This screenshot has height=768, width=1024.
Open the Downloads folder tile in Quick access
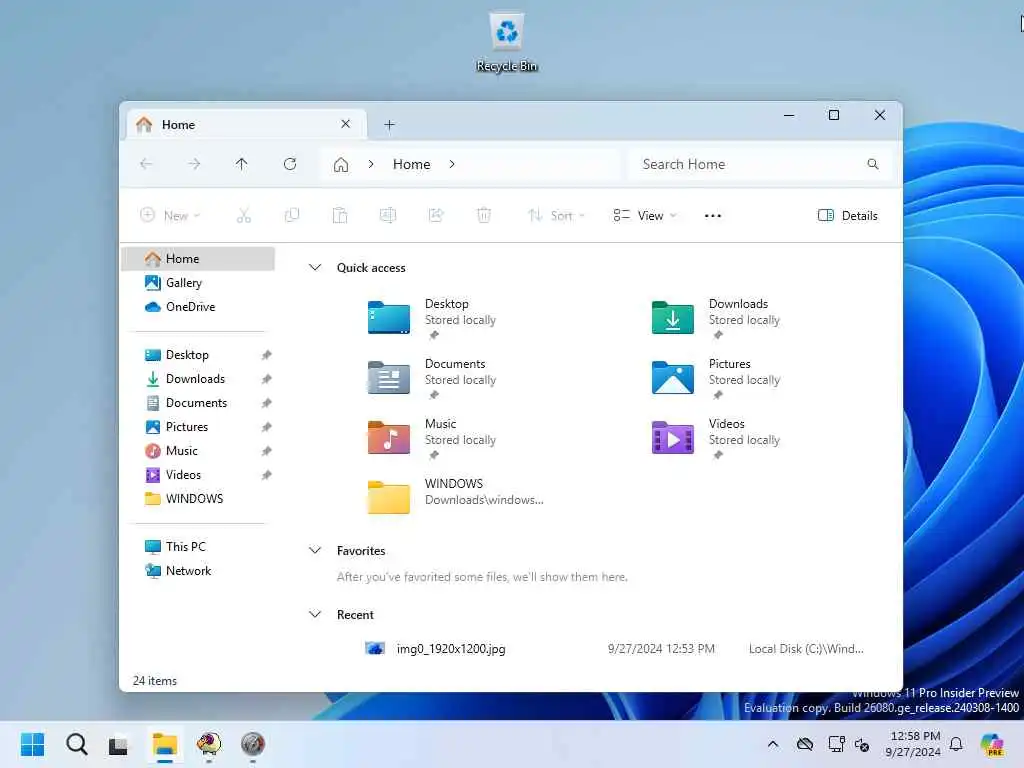716,319
